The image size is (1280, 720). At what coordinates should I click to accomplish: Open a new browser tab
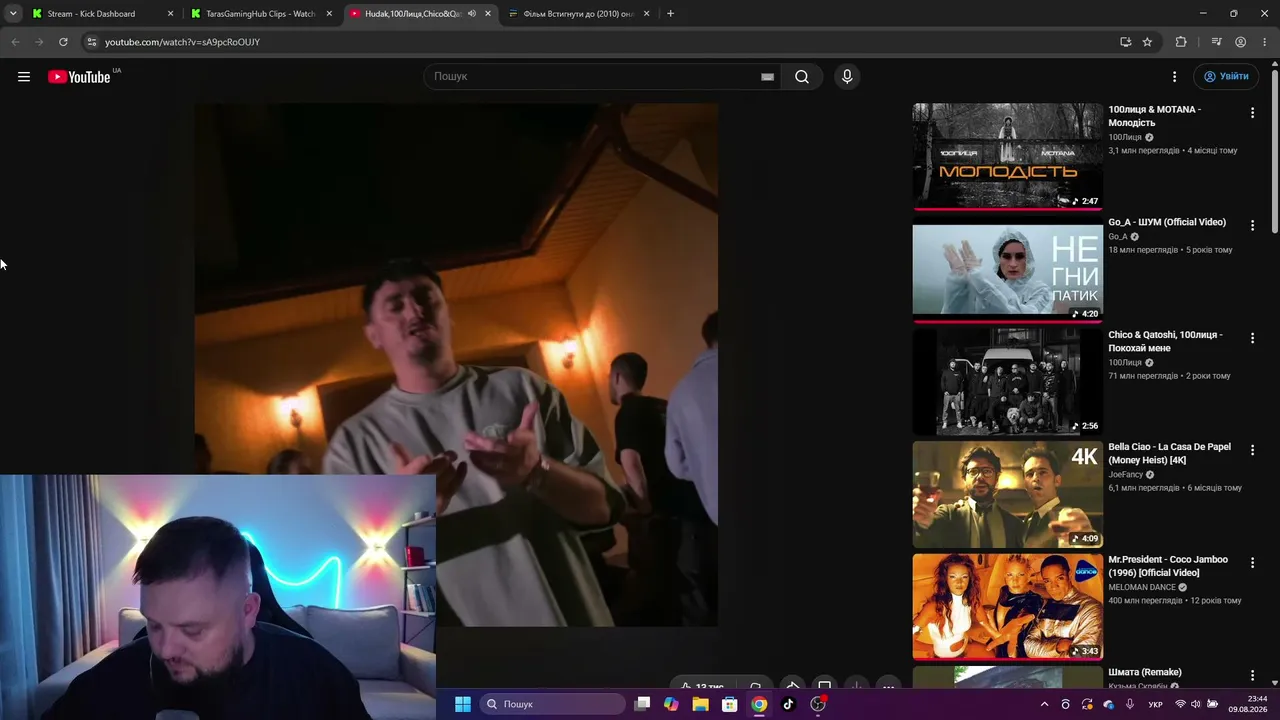coord(670,14)
